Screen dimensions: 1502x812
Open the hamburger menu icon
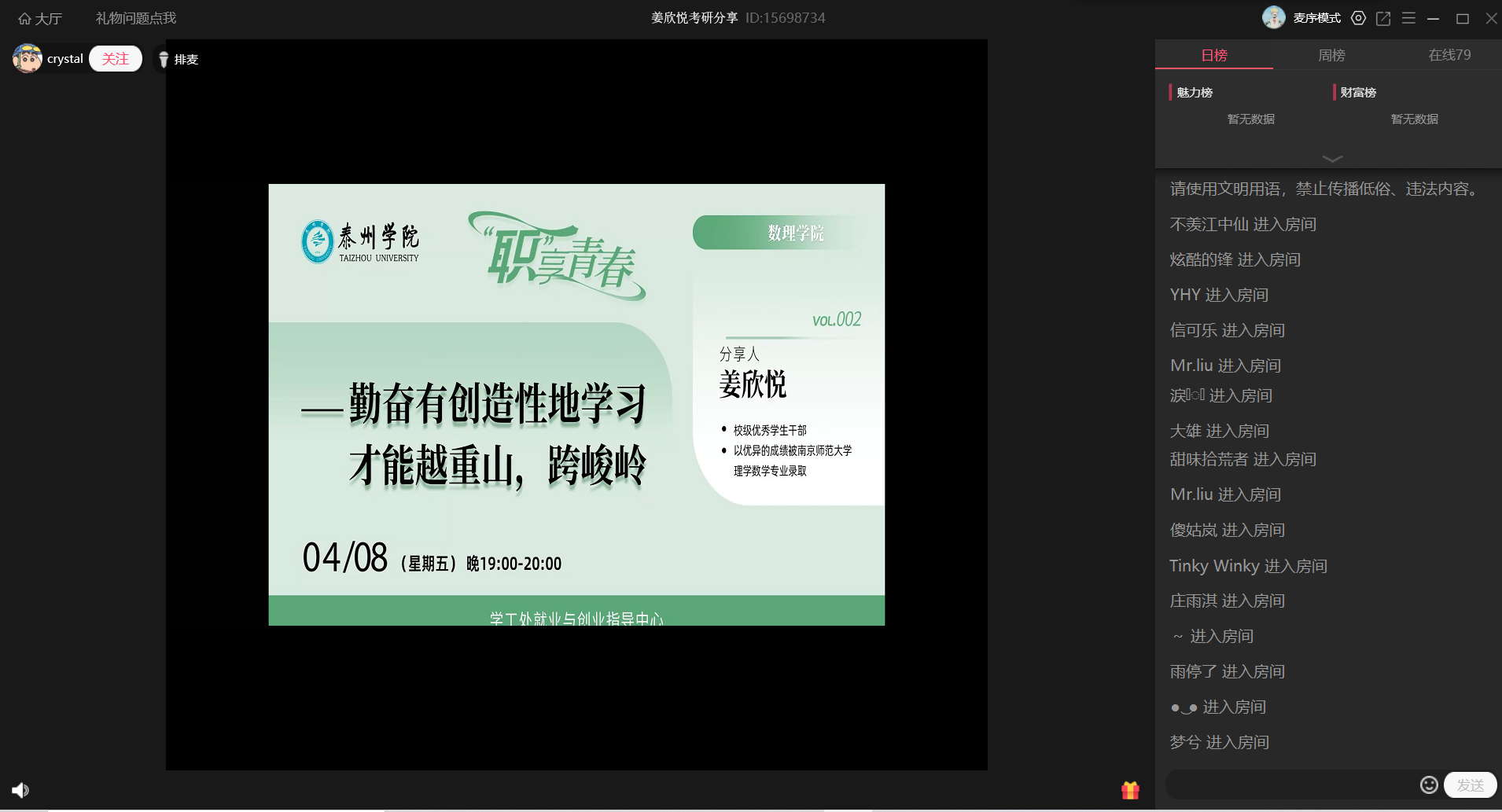[x=1408, y=18]
